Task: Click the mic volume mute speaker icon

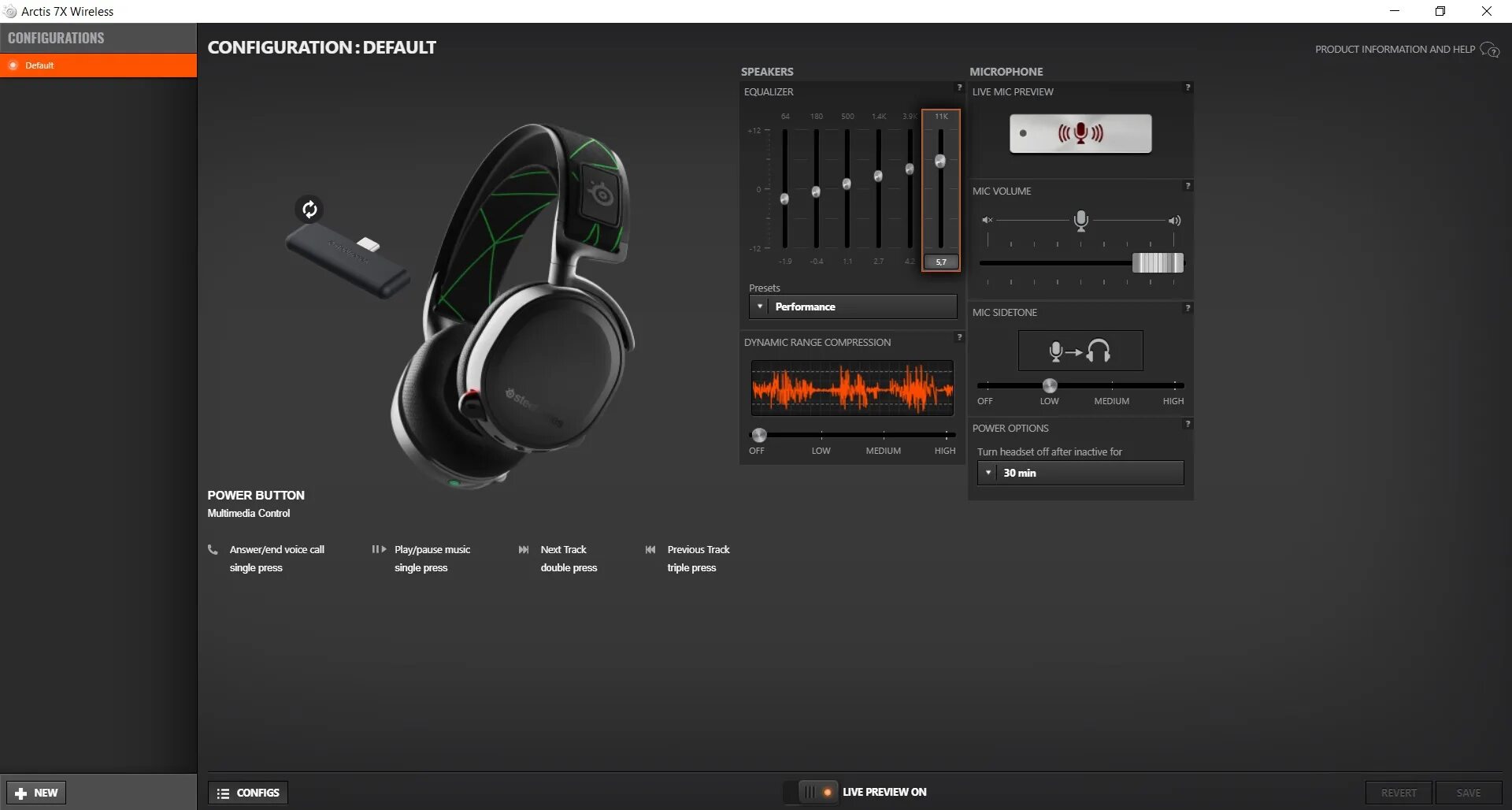Action: click(987, 221)
